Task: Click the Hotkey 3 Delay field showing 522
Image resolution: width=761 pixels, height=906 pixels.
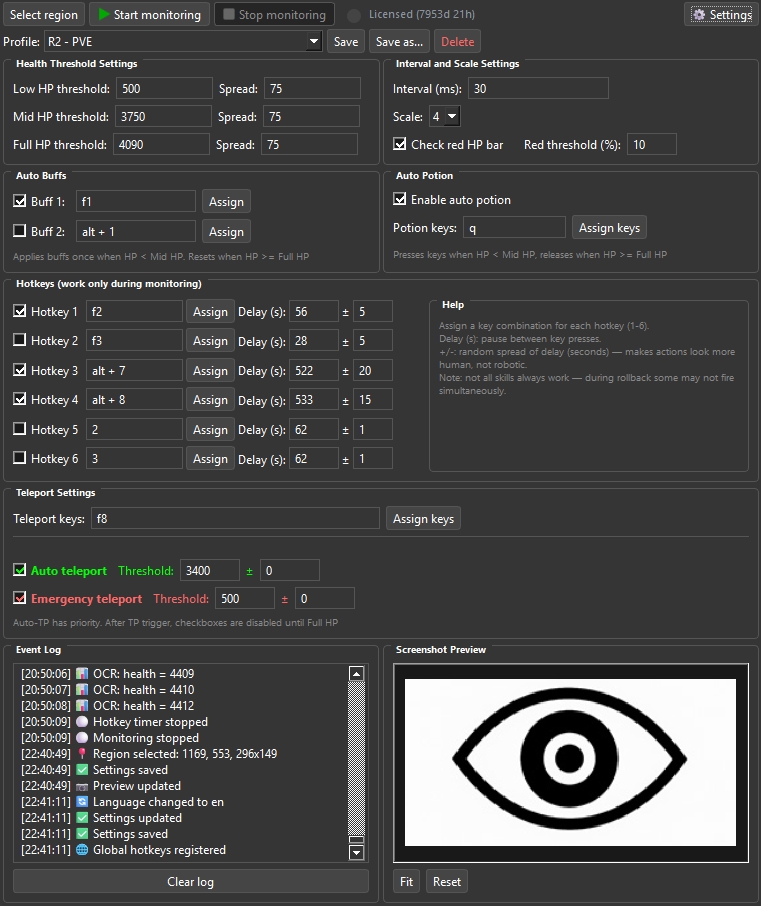Action: coord(314,370)
